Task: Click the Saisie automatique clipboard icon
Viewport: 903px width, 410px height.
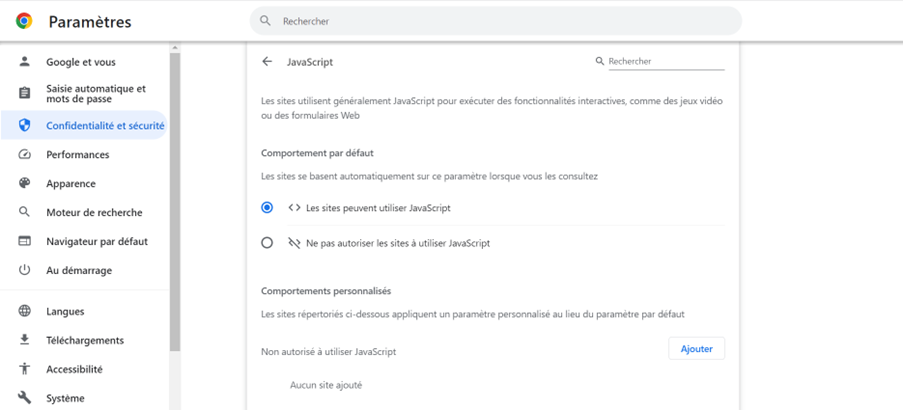Action: click(25, 93)
